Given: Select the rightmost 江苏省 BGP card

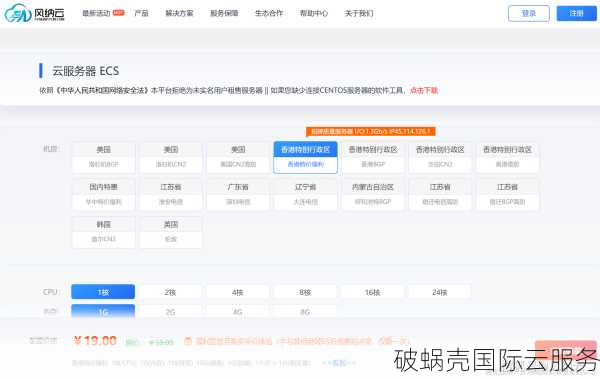Looking at the screenshot, I should point(507,194).
